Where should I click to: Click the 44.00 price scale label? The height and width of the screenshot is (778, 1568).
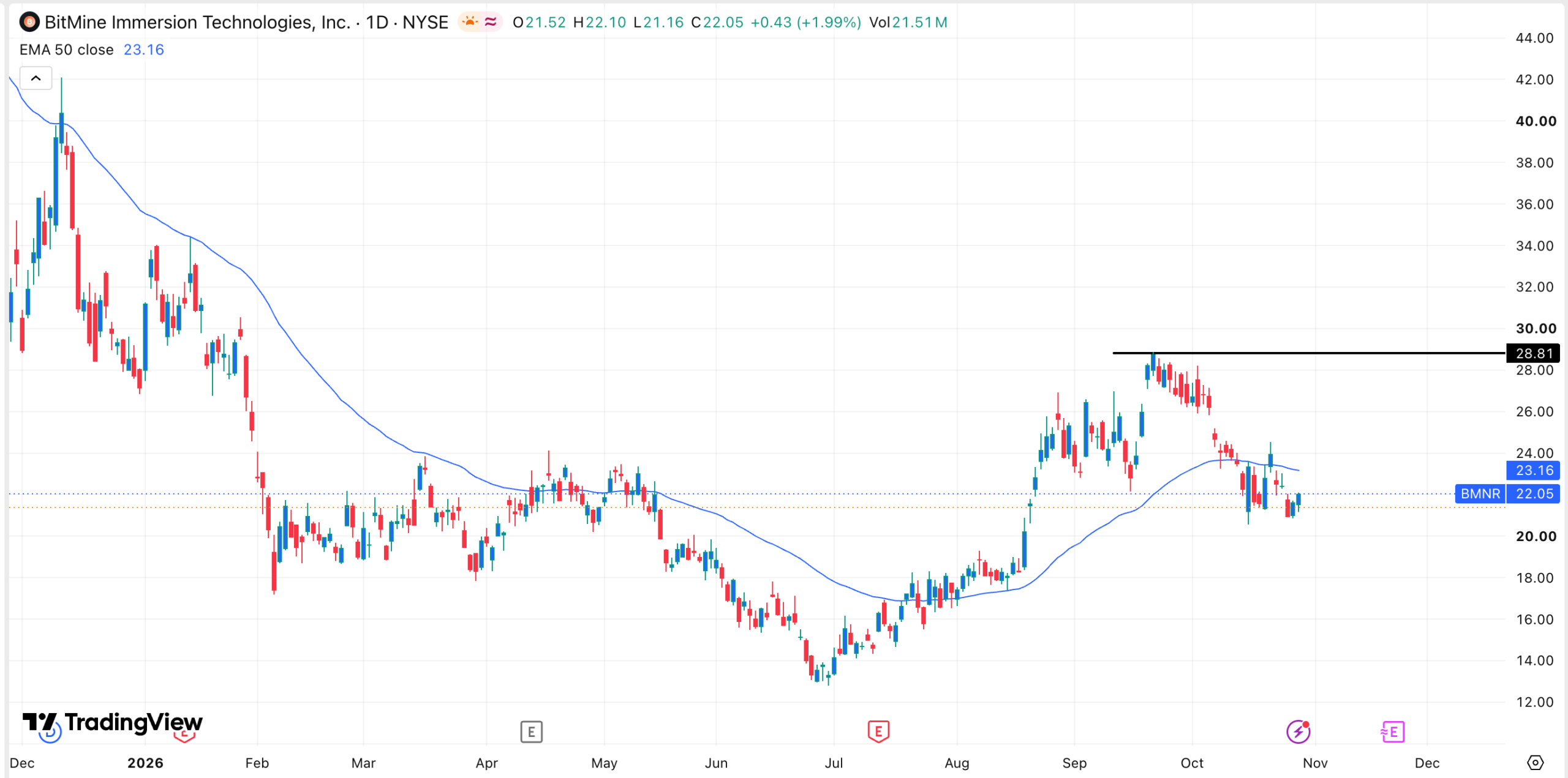click(x=1534, y=38)
